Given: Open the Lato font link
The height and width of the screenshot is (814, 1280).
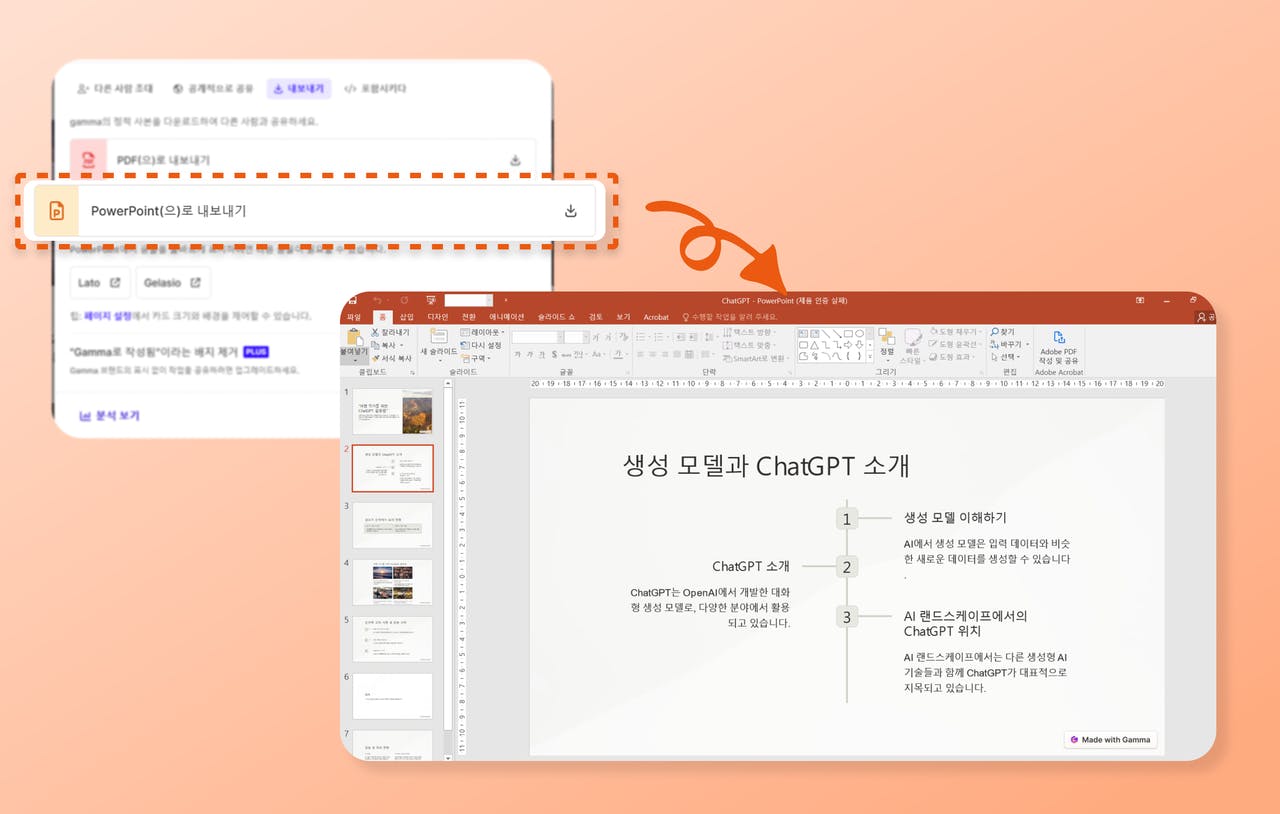Looking at the screenshot, I should (100, 282).
